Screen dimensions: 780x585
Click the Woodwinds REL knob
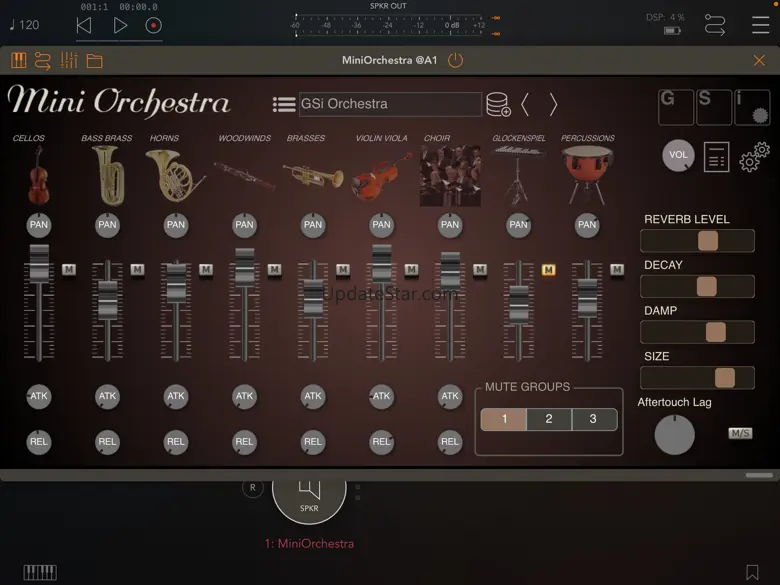[x=244, y=442]
